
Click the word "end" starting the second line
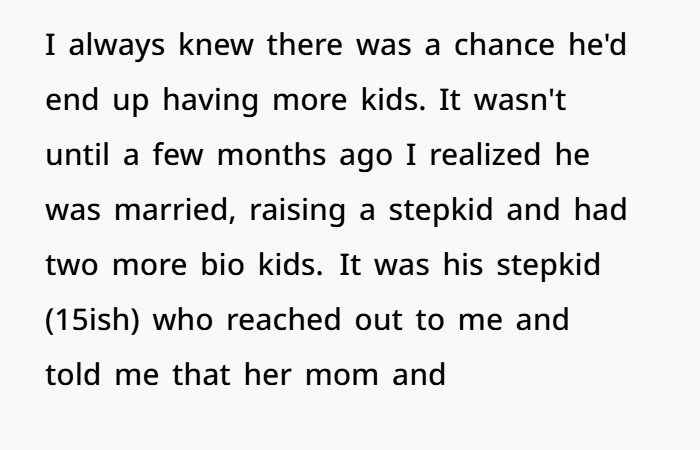click(x=72, y=101)
